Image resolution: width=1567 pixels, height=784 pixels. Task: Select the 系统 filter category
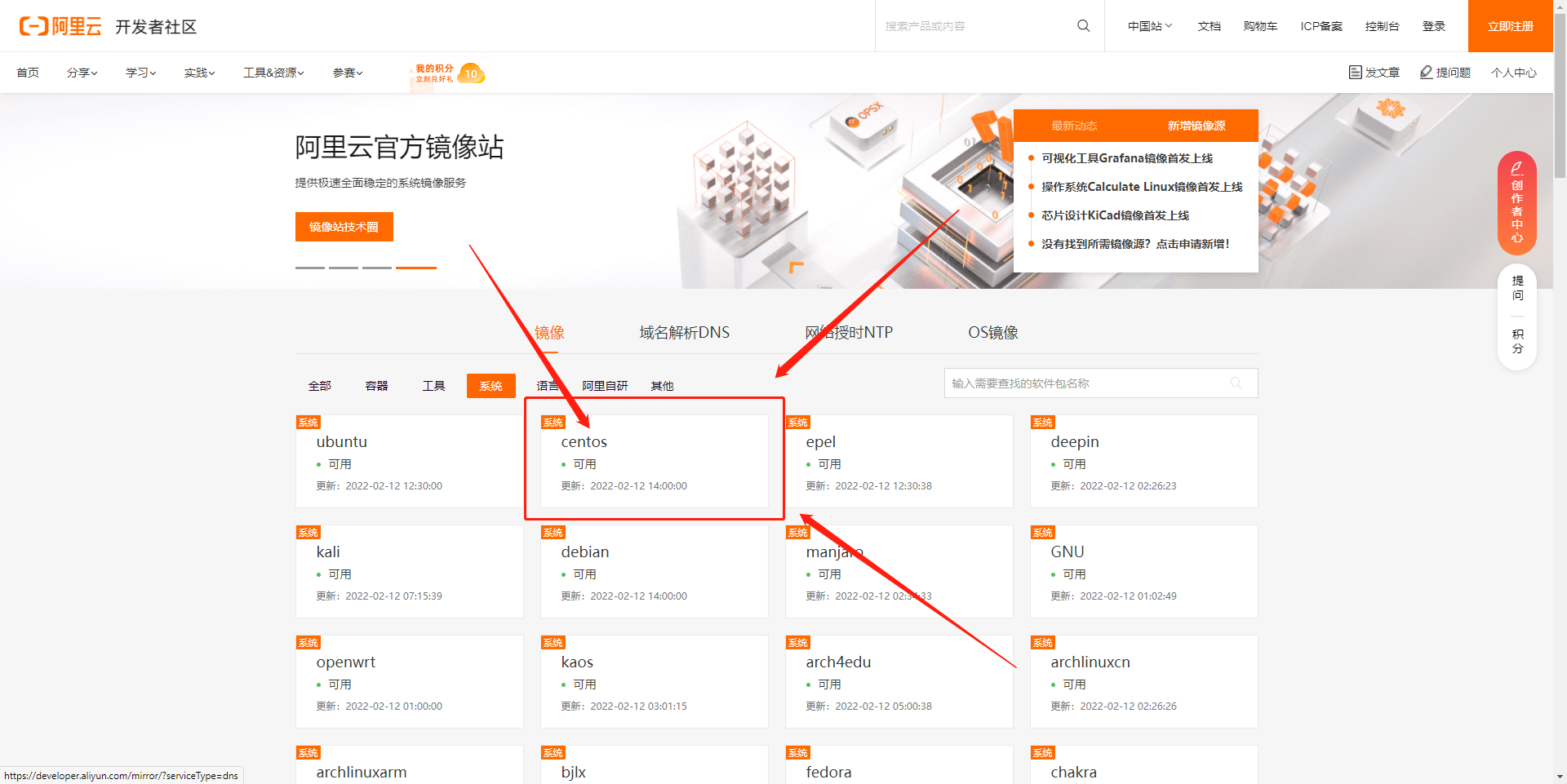tap(491, 386)
